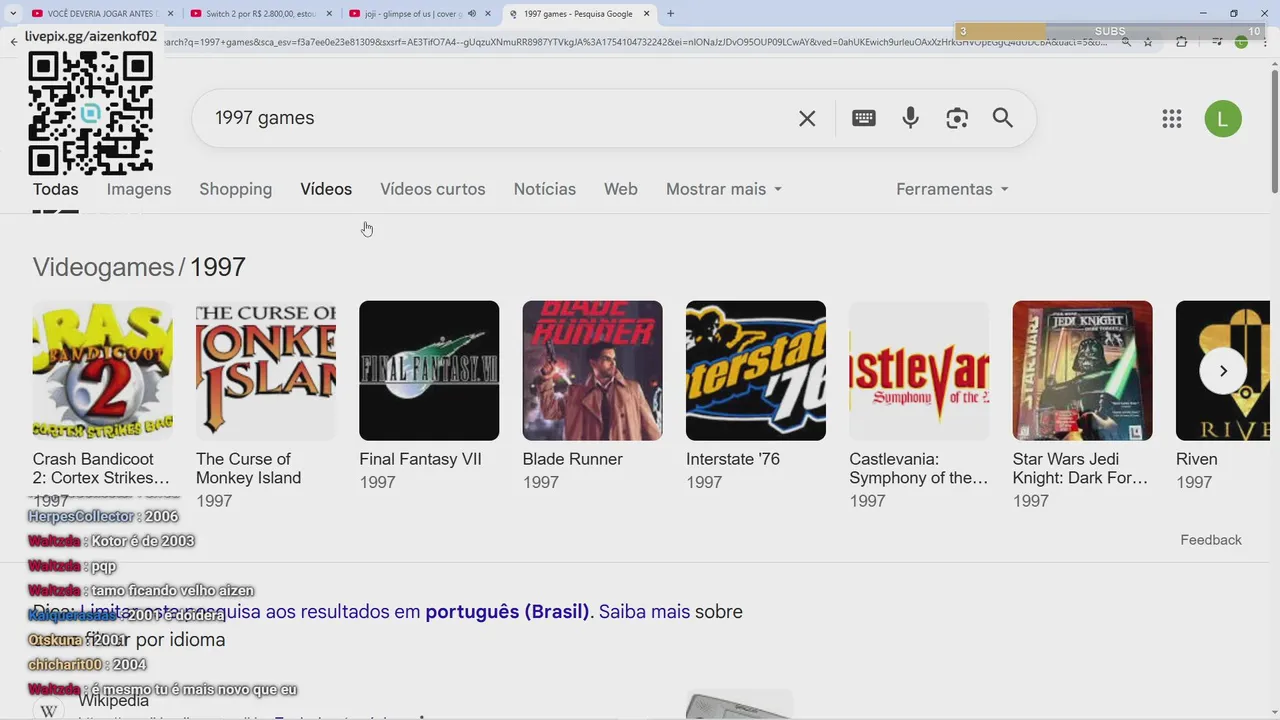1280x720 pixels.
Task: Close the 'Switch 2 por R$ 2.800,00' tab
Action: pyautogui.click(x=328, y=14)
